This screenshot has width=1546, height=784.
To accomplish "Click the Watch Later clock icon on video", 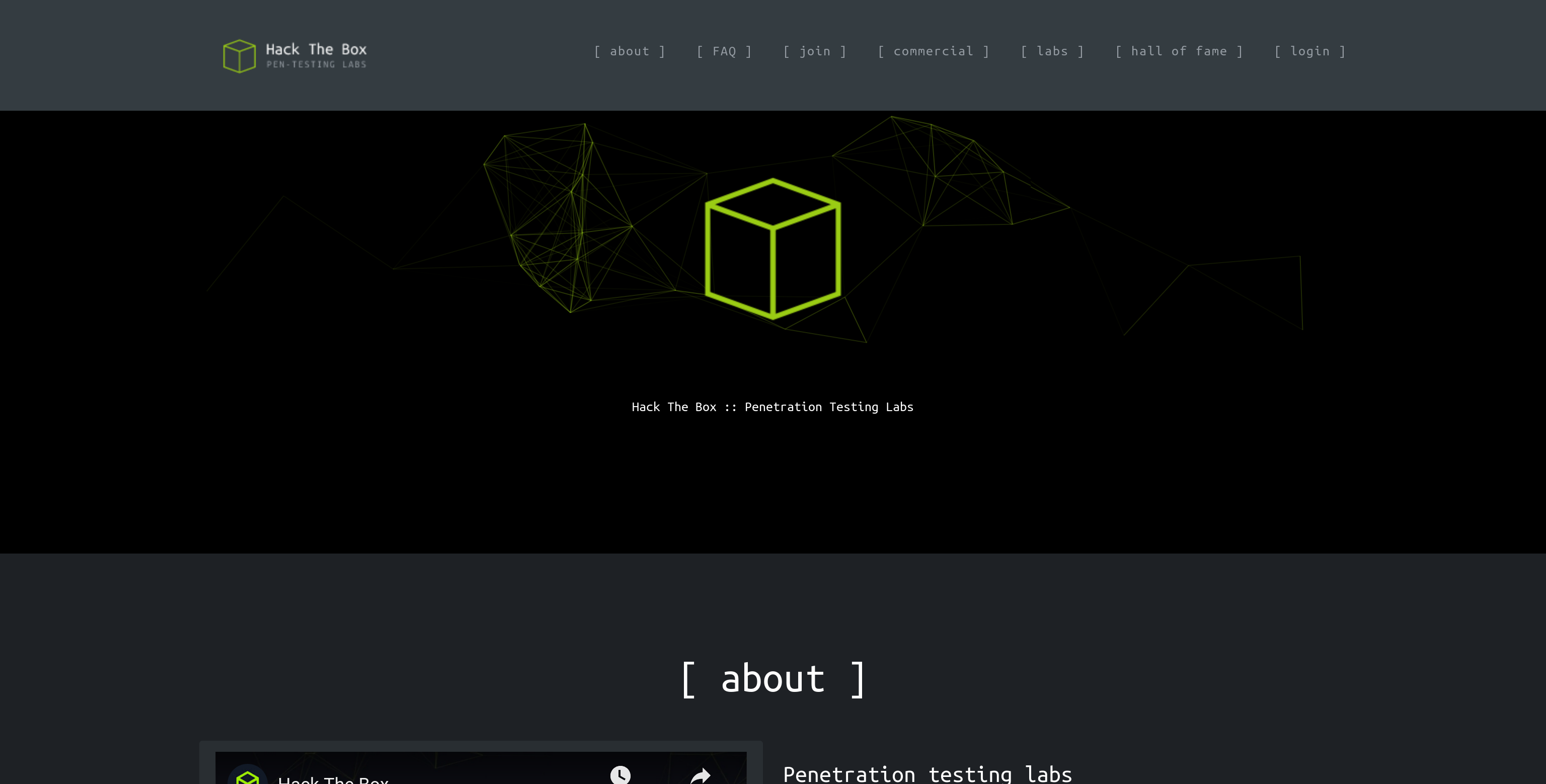I will [x=620, y=775].
